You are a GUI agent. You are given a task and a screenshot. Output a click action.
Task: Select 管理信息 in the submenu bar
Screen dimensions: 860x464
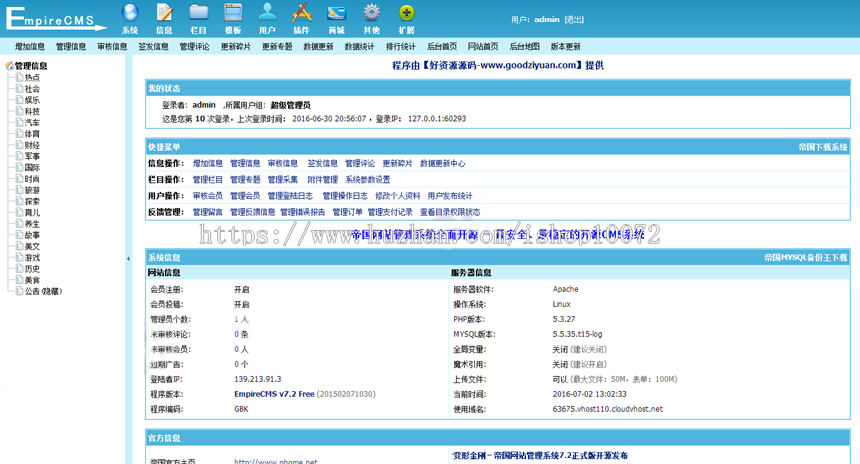(x=71, y=47)
